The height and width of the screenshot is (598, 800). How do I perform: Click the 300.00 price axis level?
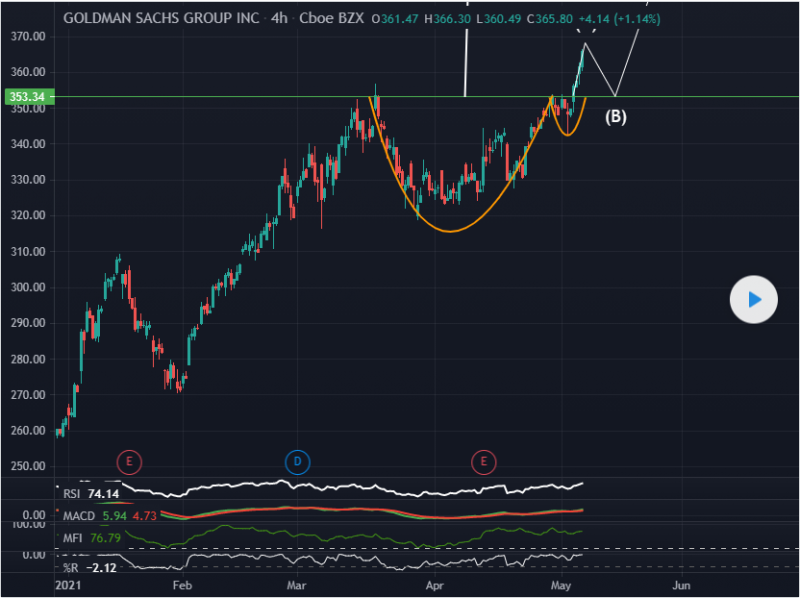27,287
